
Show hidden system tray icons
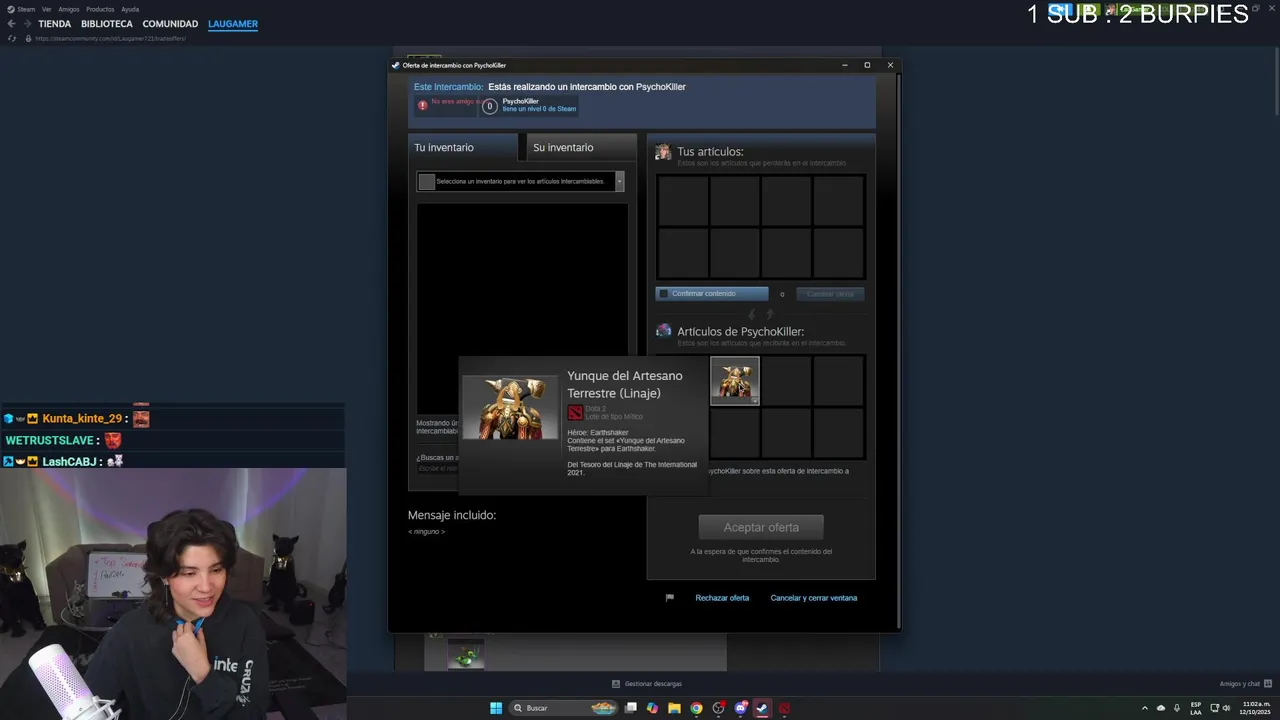click(1145, 708)
